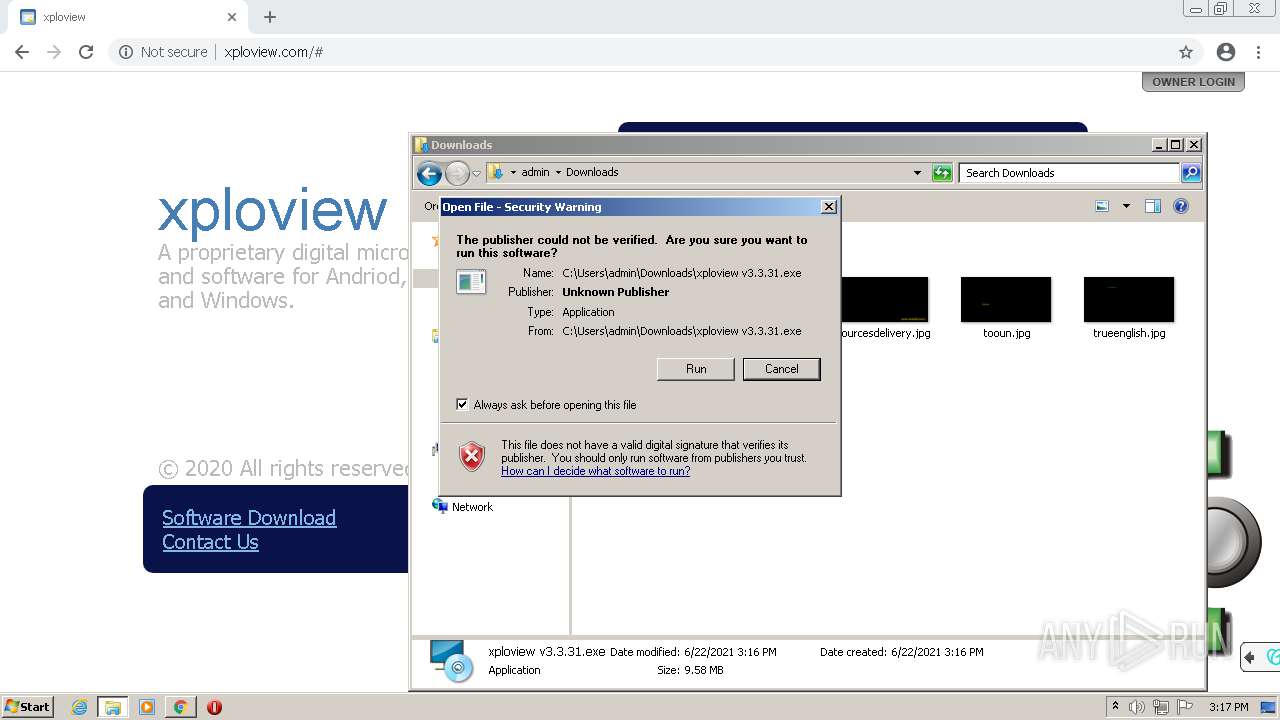This screenshot has height=720, width=1280.
Task: Open 'How can I decide what software to run?' link
Action: [x=595, y=471]
